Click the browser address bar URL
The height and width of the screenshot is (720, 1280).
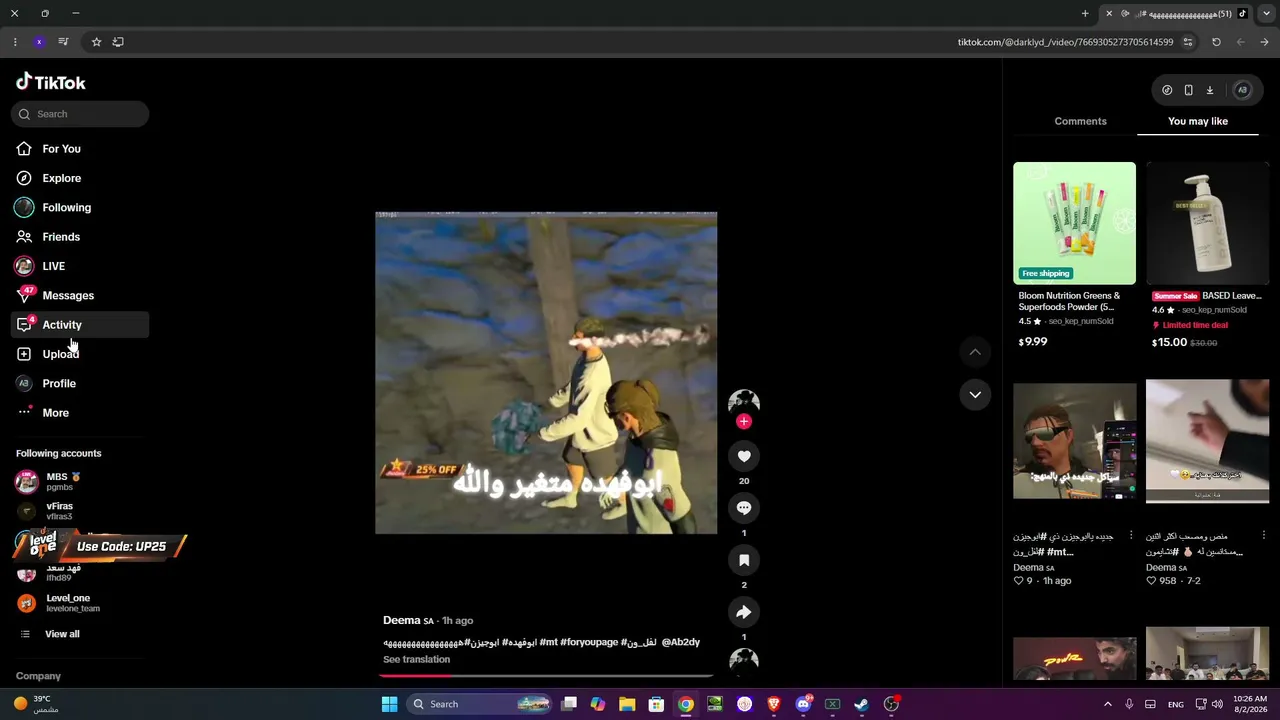[1065, 42]
